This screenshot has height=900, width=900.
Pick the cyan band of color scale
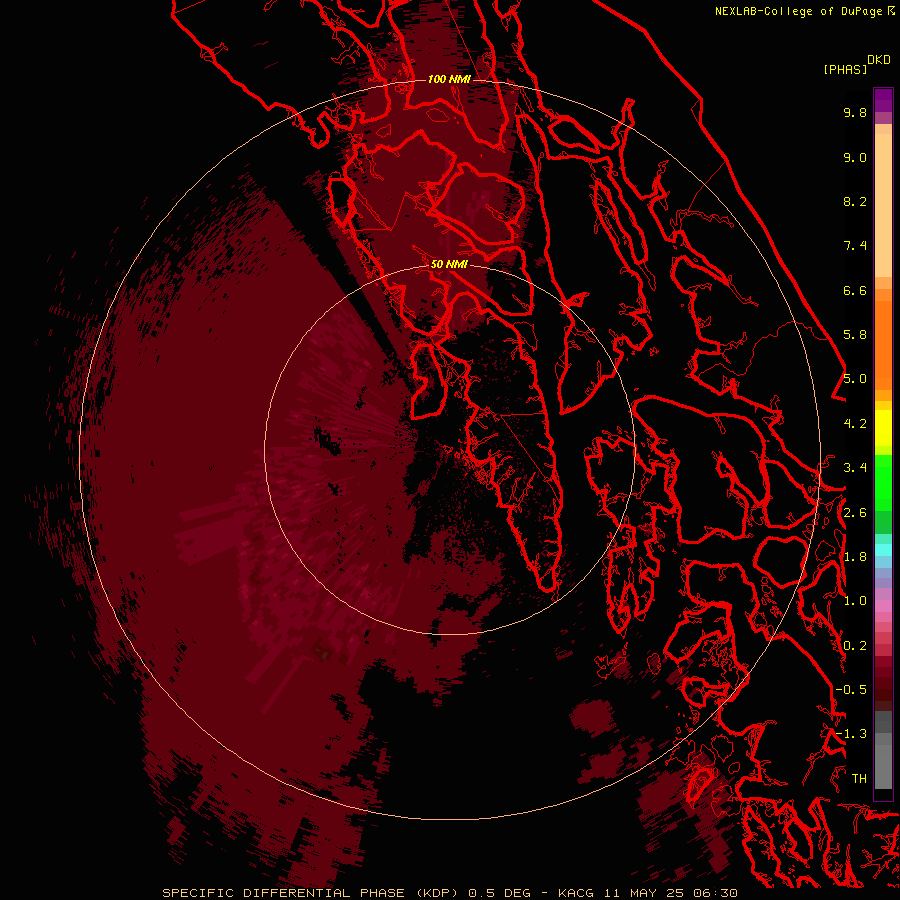tap(883, 550)
